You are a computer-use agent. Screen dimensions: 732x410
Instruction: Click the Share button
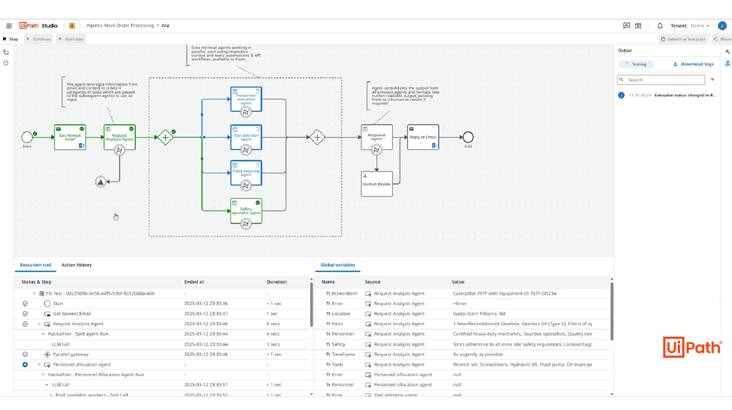click(x=722, y=39)
